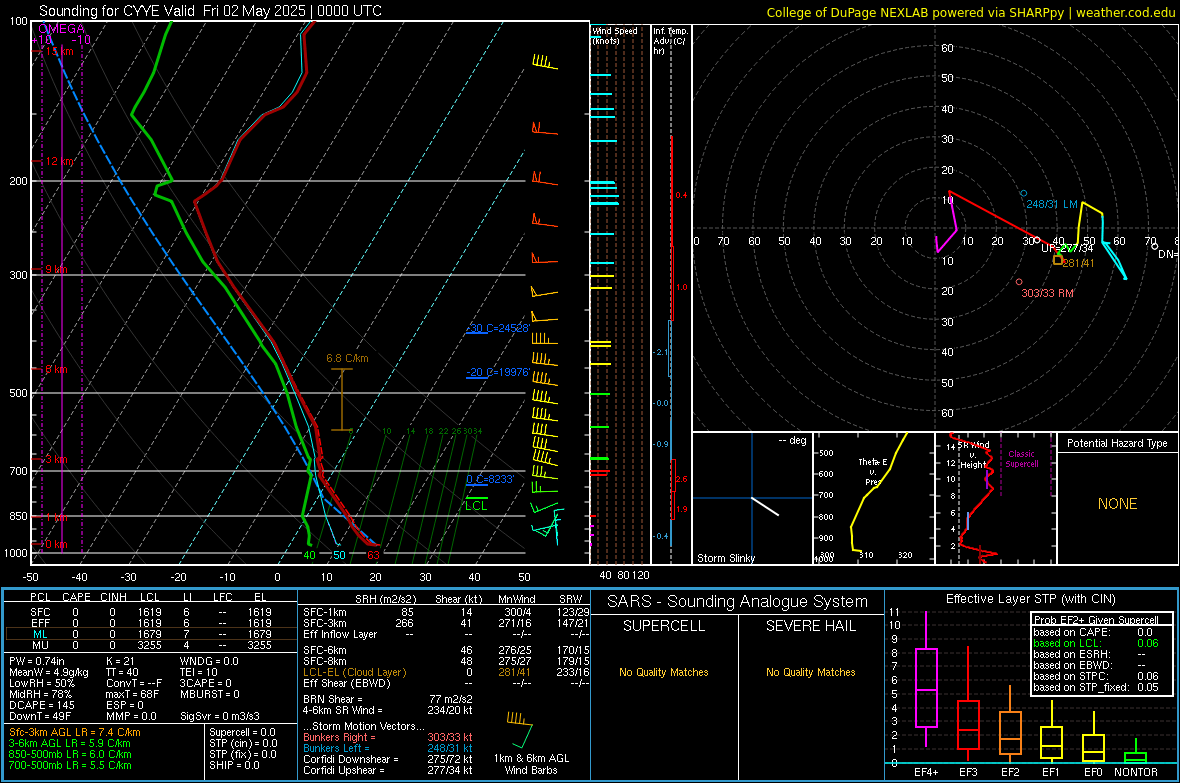Image resolution: width=1180 pixels, height=783 pixels.
Task: Click the LCL-EL (Cloud Layer) row
Action: (446, 672)
